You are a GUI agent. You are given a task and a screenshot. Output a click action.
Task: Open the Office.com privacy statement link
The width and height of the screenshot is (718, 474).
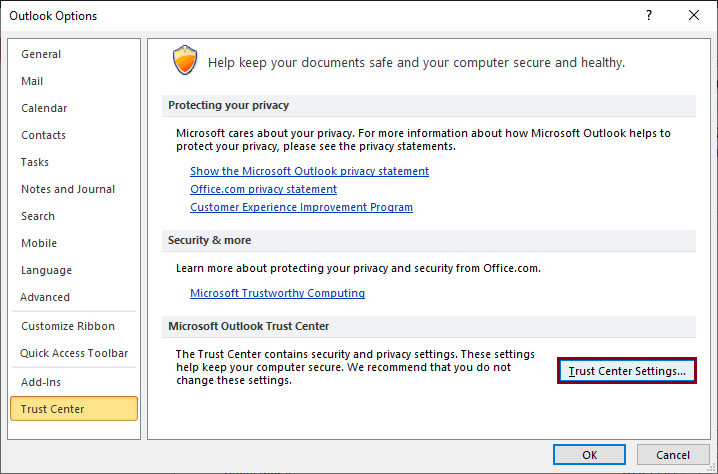[x=263, y=189]
